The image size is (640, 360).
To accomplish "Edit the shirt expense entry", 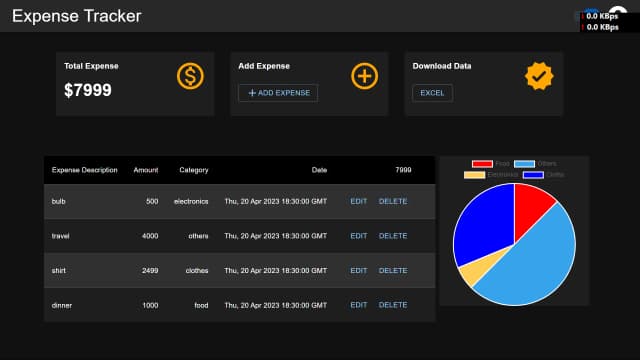I will click(x=359, y=271).
